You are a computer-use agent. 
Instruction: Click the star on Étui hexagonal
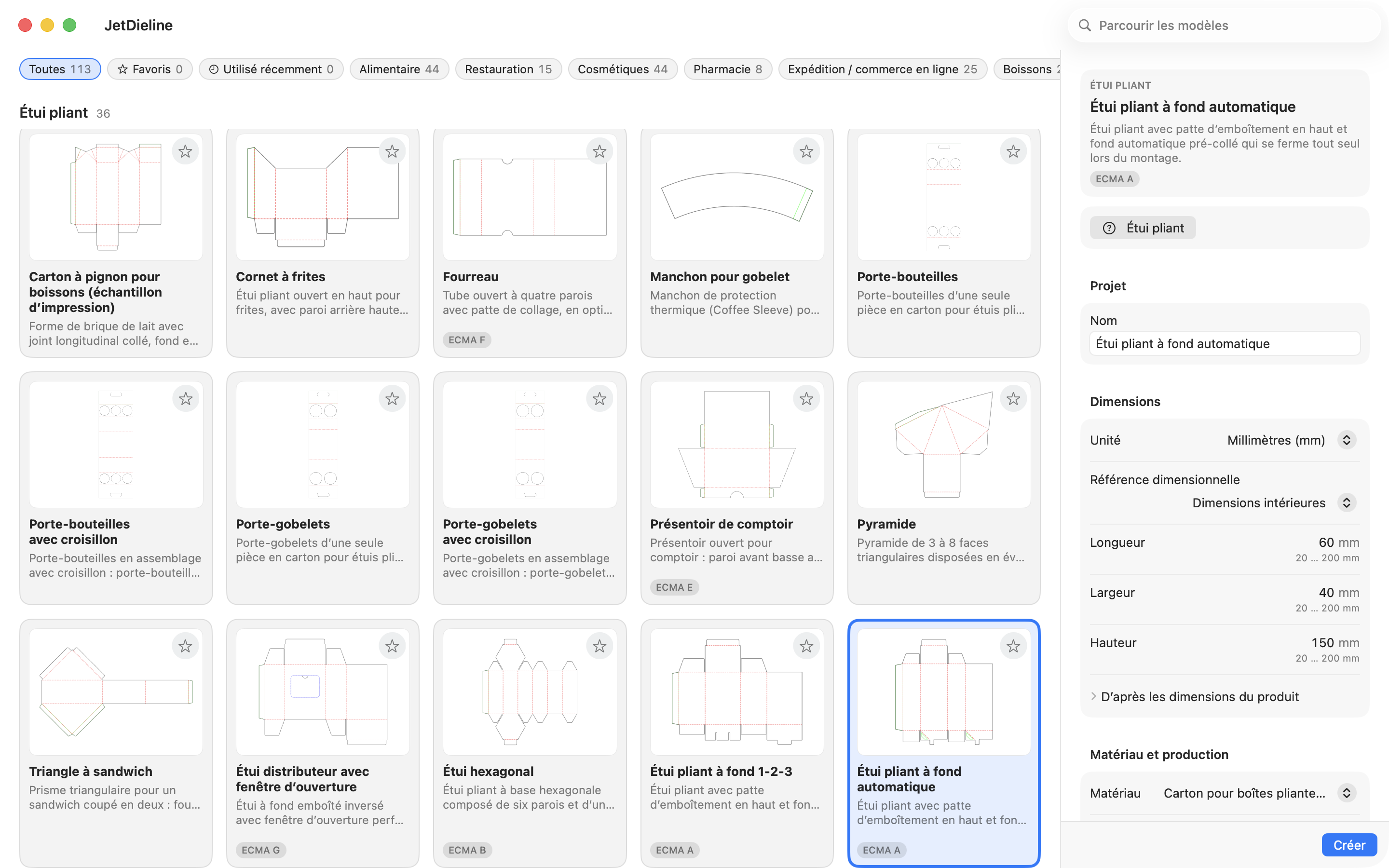point(599,646)
